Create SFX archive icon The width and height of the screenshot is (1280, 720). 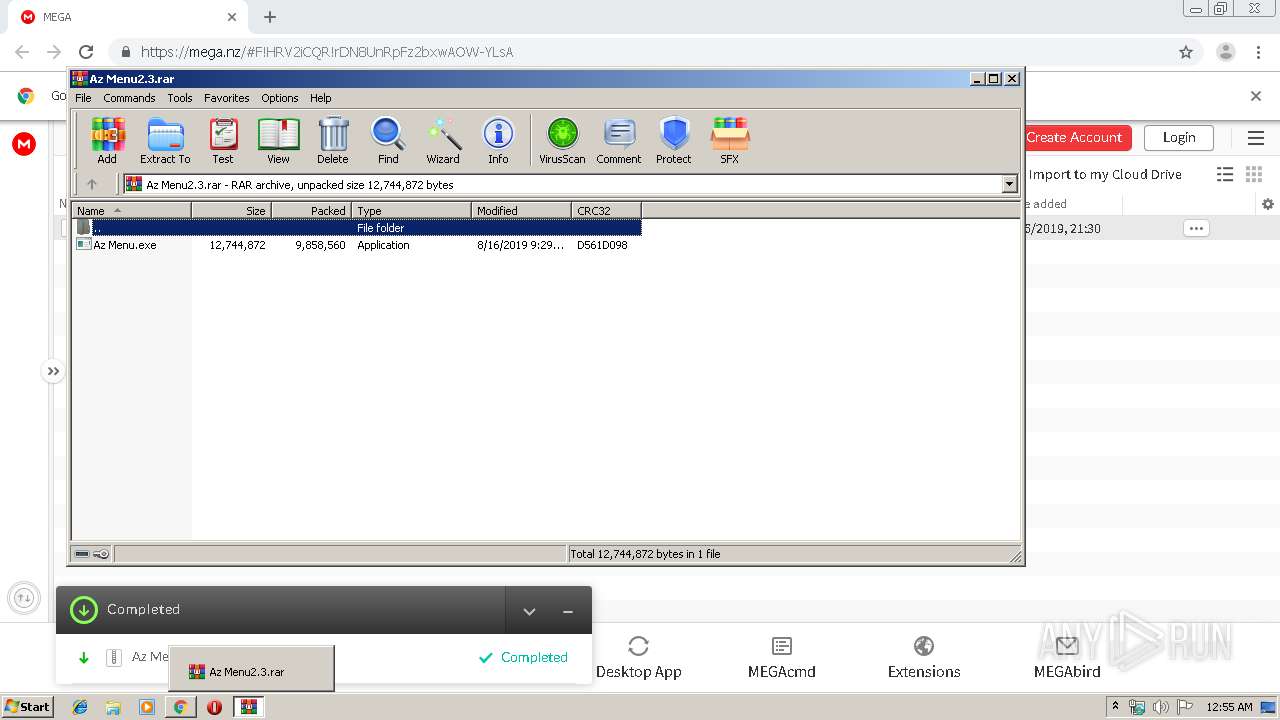[730, 140]
